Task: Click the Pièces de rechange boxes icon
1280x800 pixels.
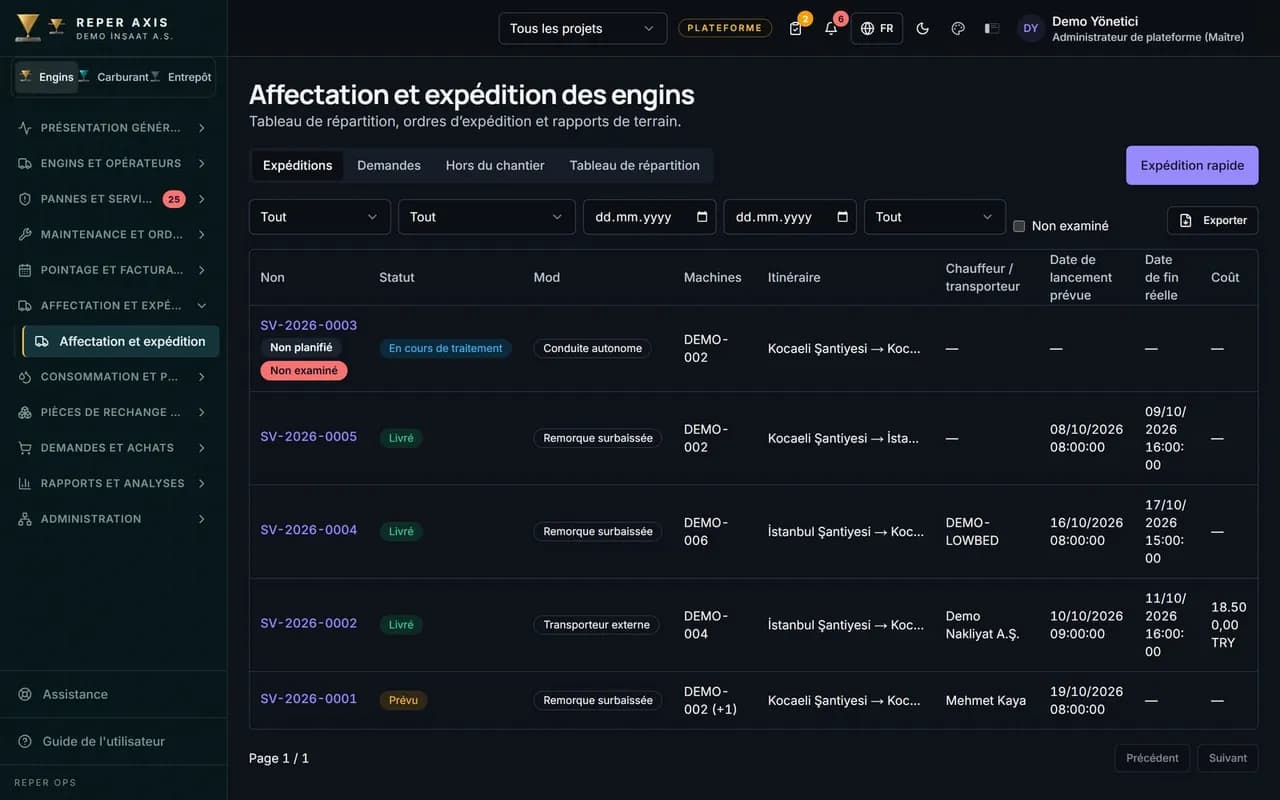Action: (x=25, y=412)
